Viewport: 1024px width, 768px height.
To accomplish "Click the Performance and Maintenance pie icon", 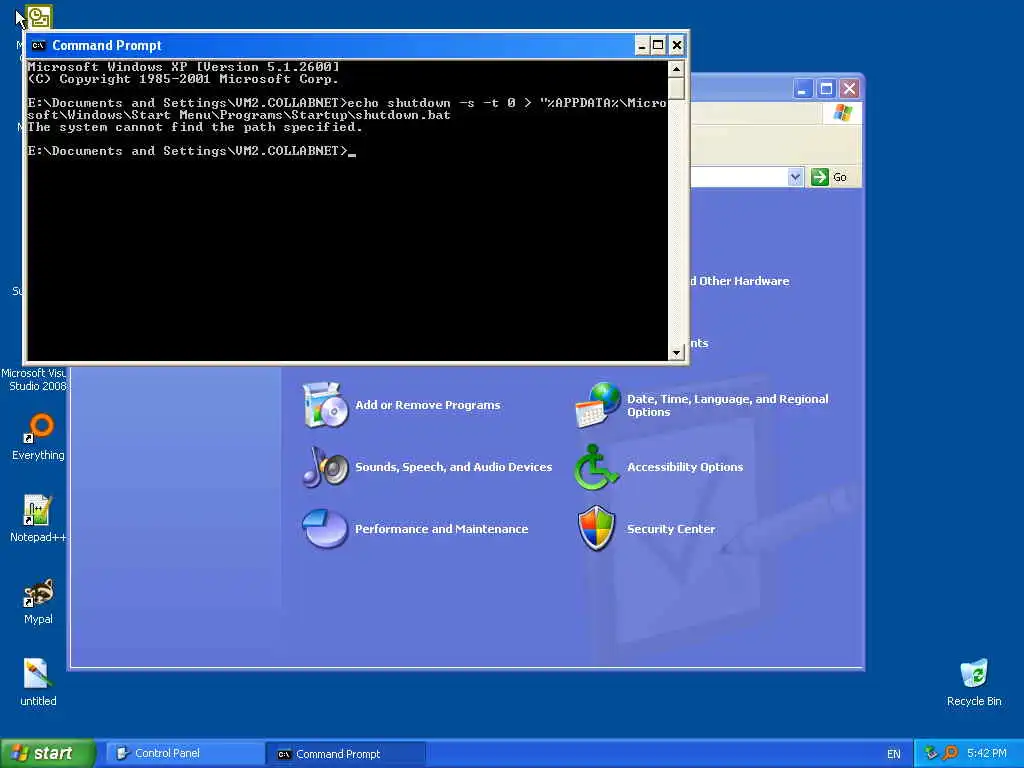I will pos(325,528).
